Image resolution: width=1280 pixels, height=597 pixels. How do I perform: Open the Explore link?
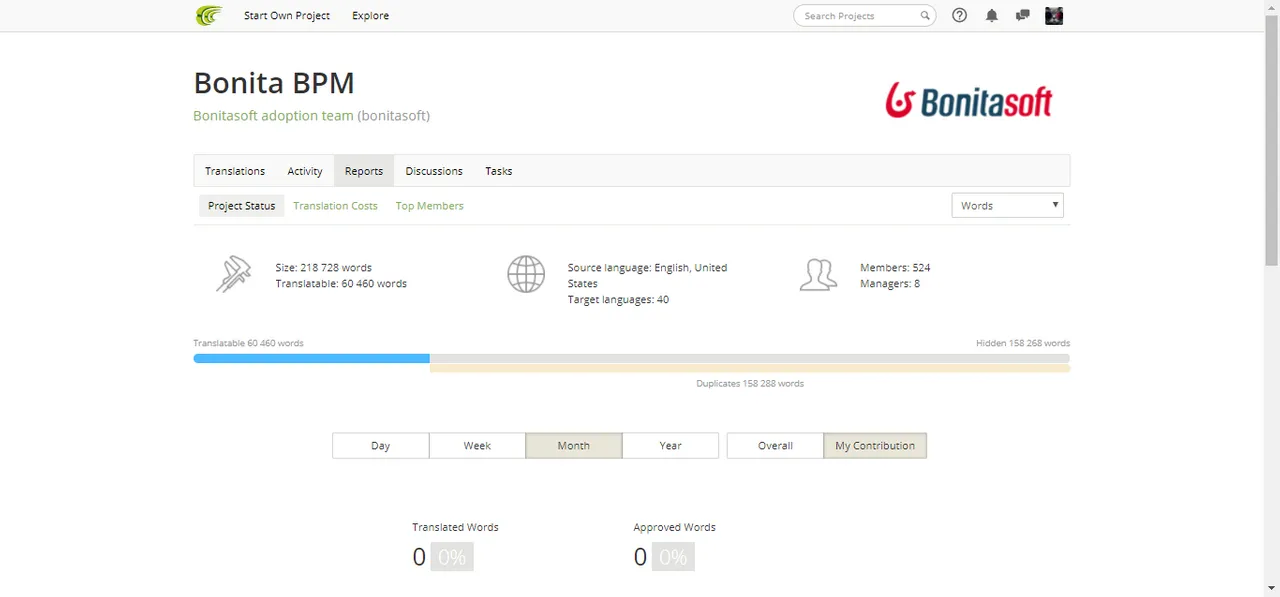(370, 15)
